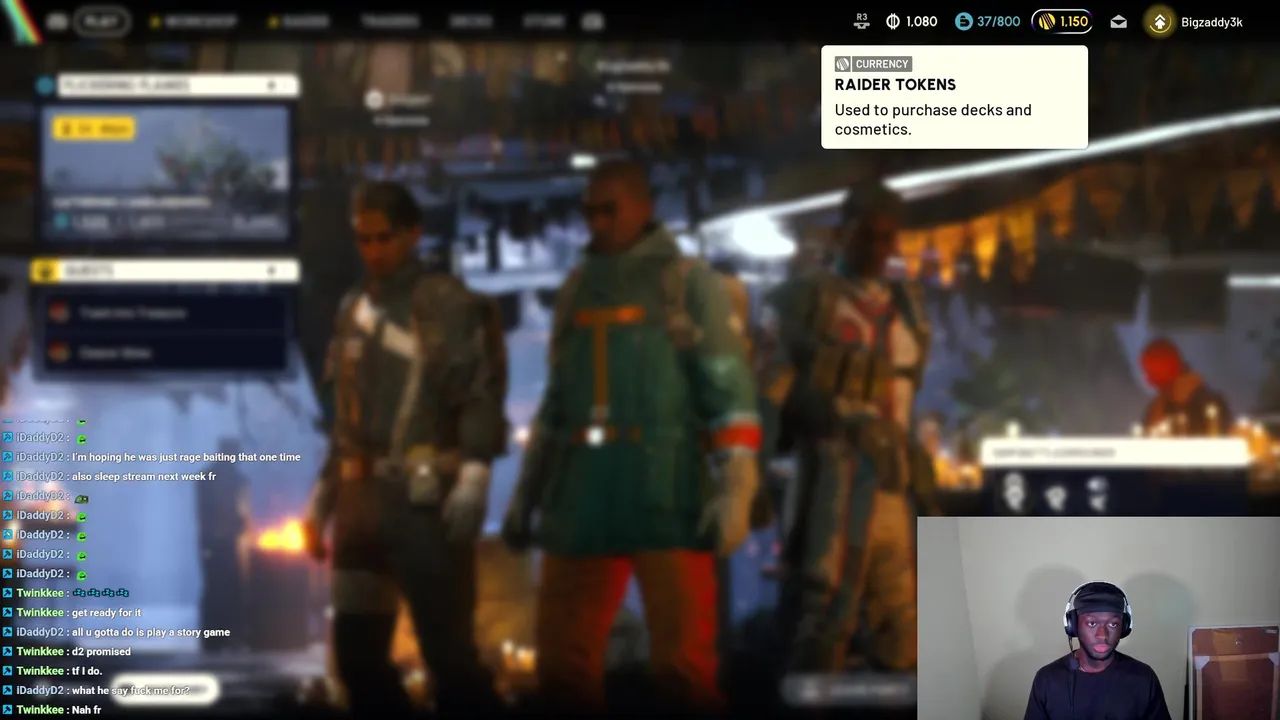Click the gold rank badge beside Bigzaddy3k

click(x=1159, y=22)
